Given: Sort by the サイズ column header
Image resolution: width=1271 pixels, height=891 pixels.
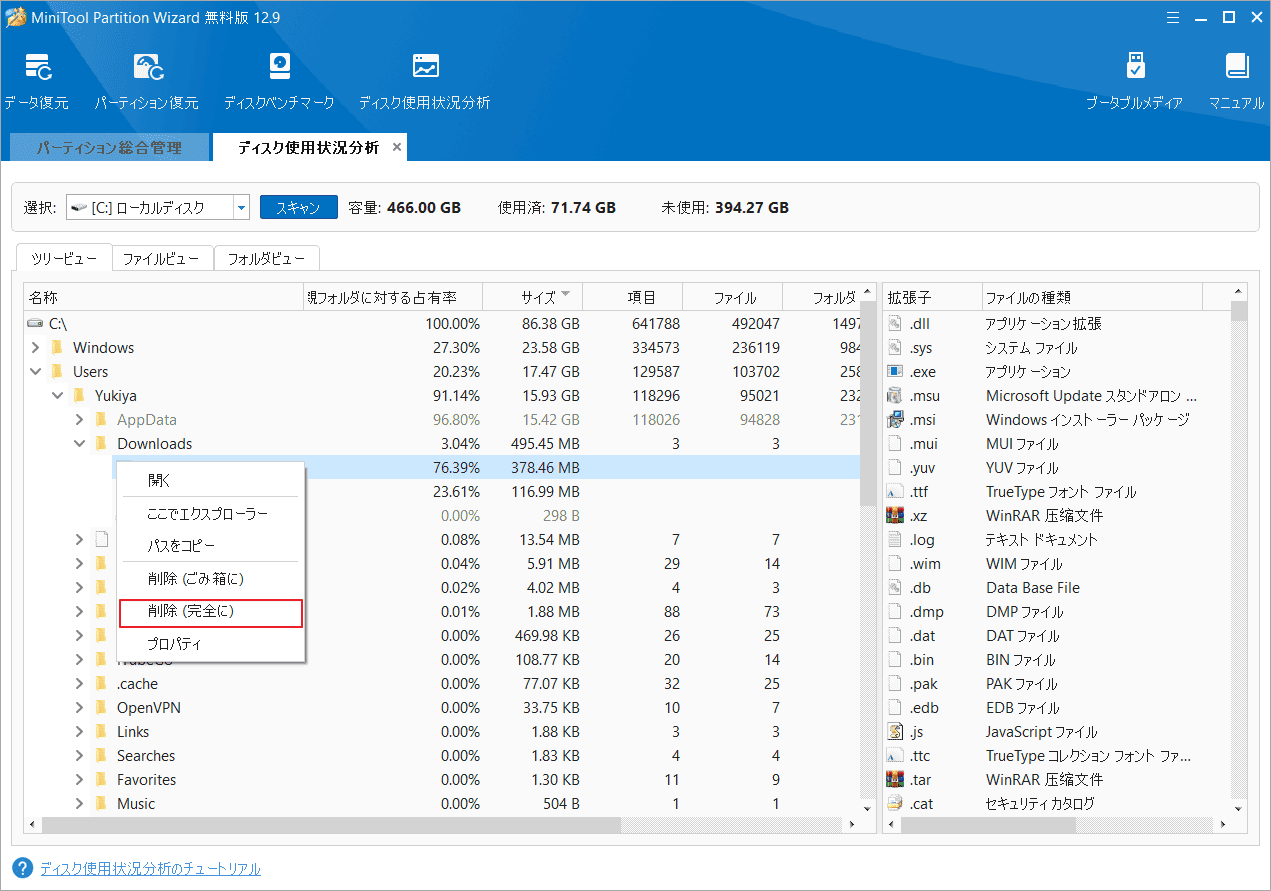Looking at the screenshot, I should 532,297.
